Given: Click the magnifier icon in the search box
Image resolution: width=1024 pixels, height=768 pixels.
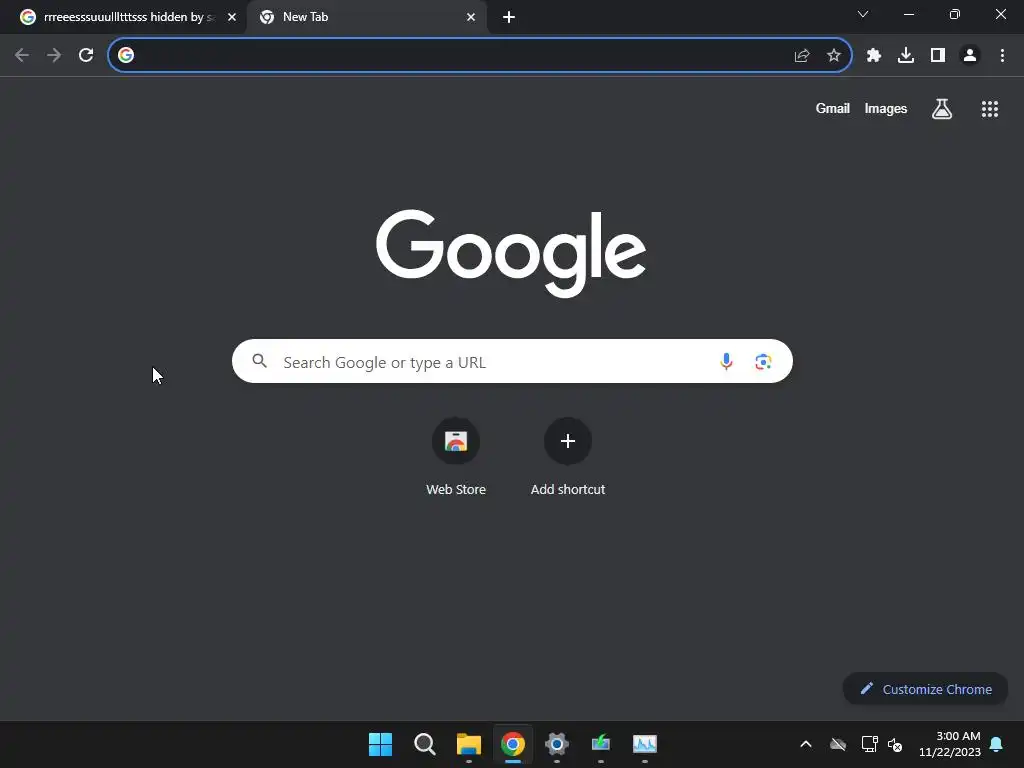Looking at the screenshot, I should click(259, 360).
